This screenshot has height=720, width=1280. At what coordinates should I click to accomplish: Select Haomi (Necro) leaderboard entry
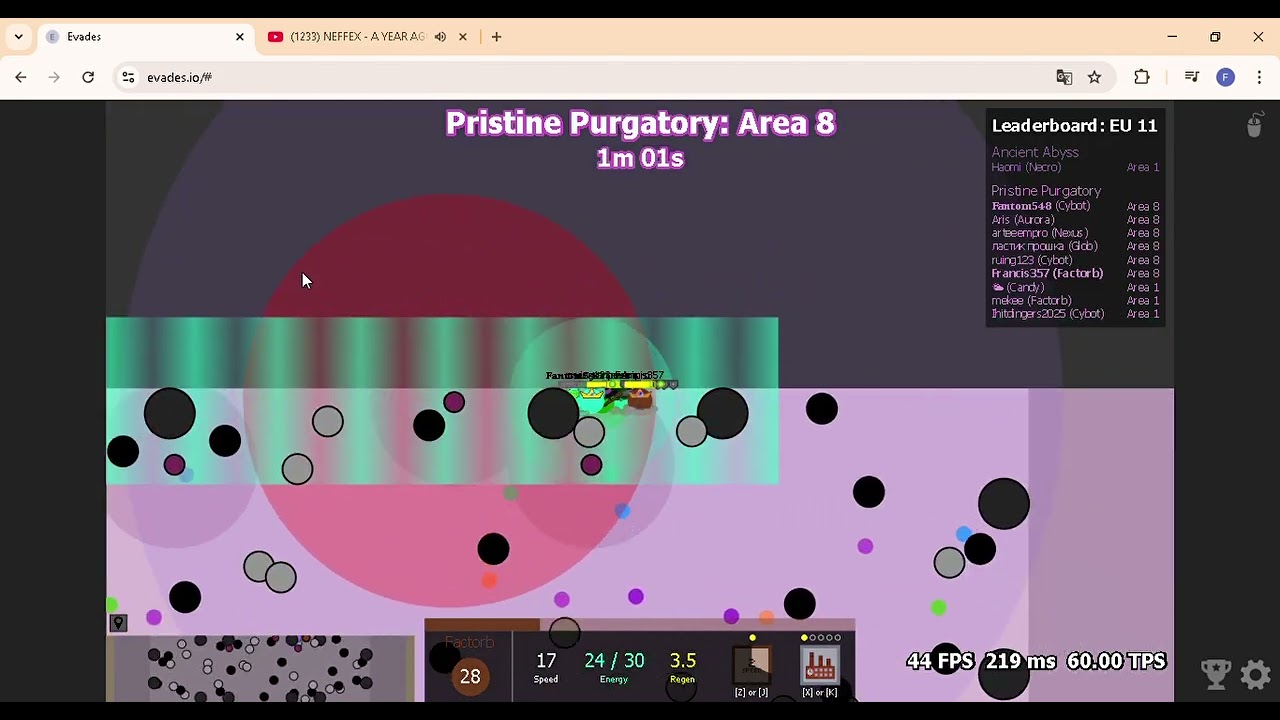pos(1075,167)
